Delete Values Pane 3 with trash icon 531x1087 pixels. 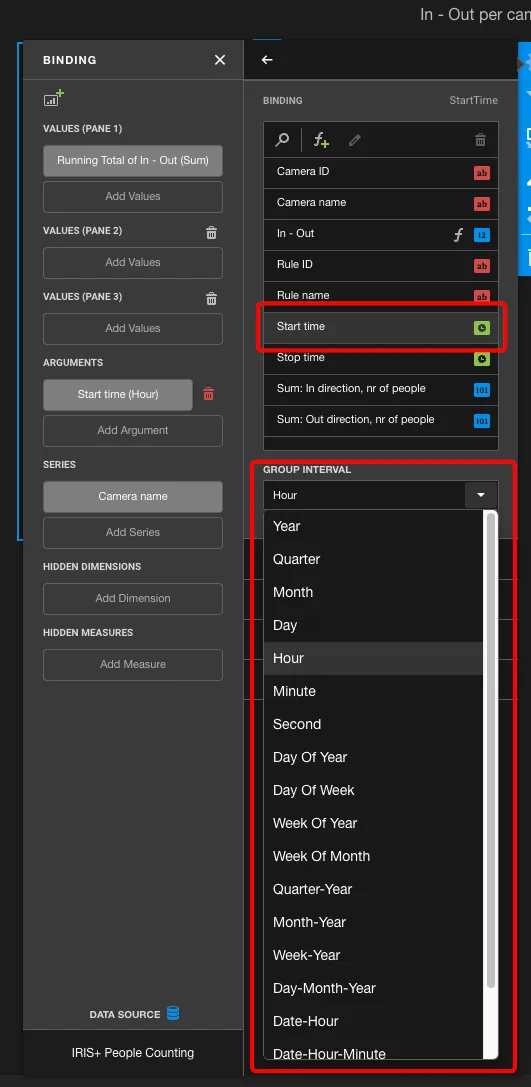[x=211, y=299]
